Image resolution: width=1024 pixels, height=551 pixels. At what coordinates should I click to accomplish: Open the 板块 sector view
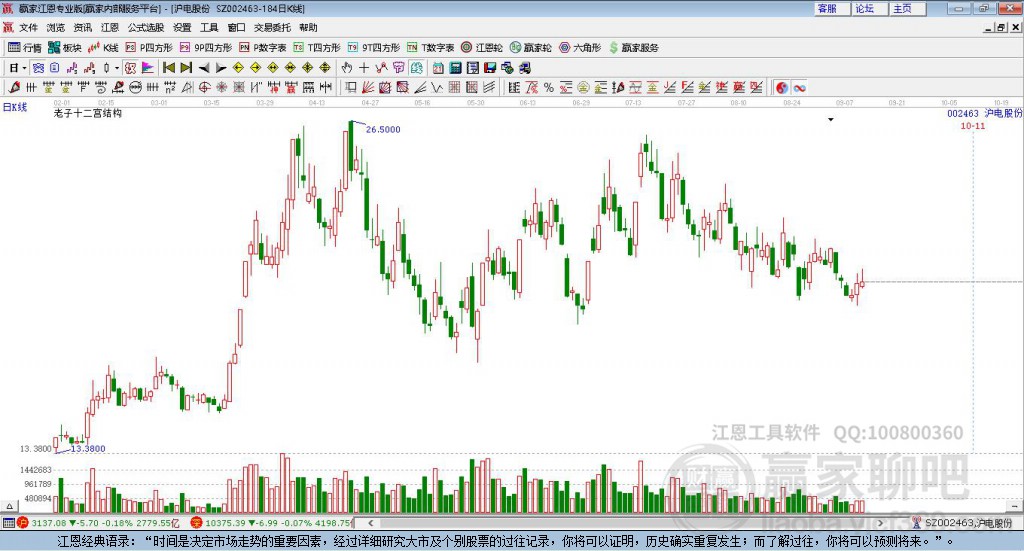tap(65, 48)
